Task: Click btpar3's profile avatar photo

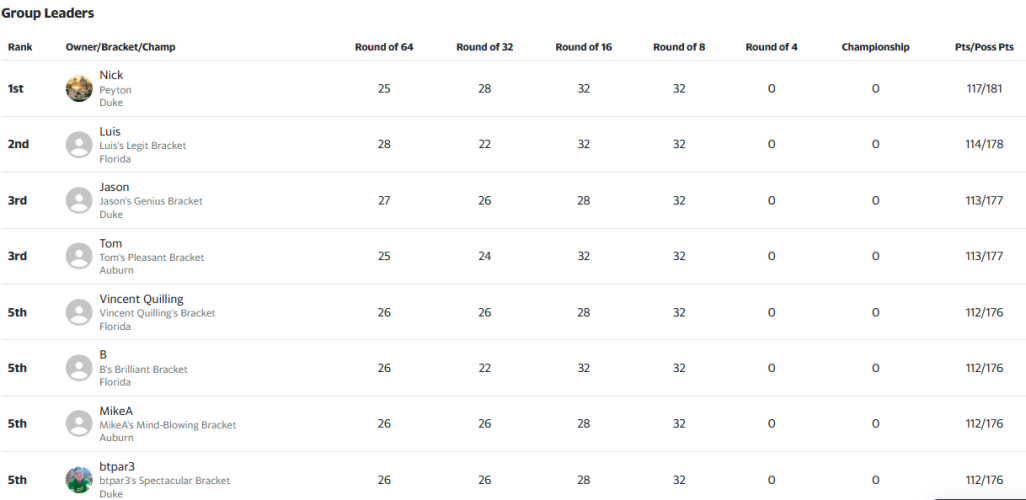Action: pos(79,480)
